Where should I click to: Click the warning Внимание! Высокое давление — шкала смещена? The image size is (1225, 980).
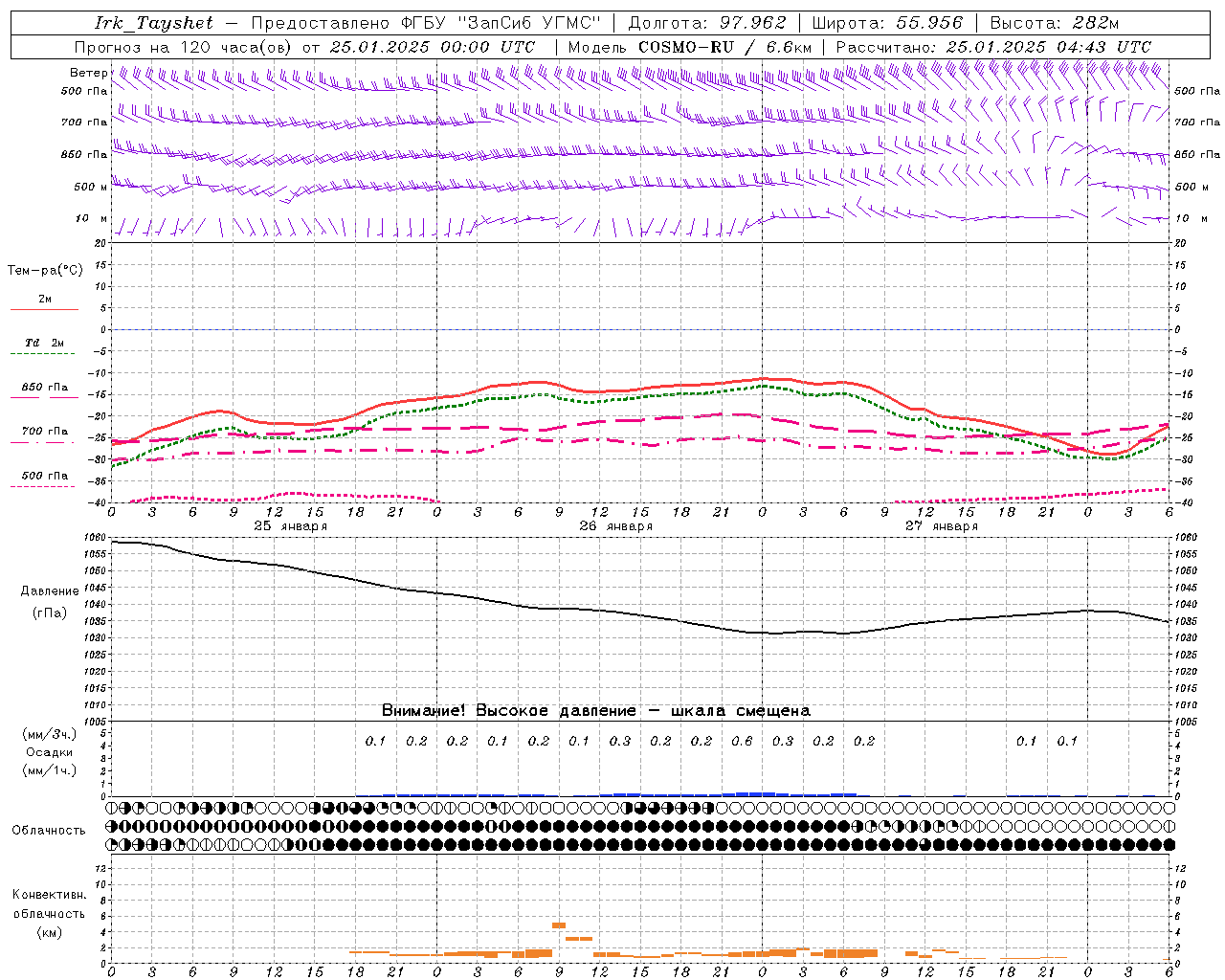595,710
